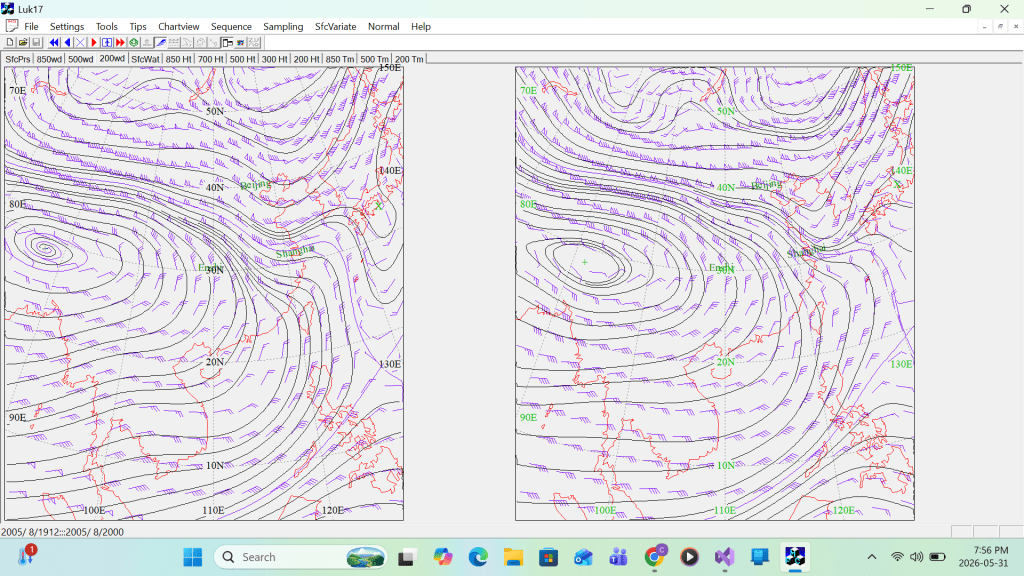Open the Tips menu

138,27
